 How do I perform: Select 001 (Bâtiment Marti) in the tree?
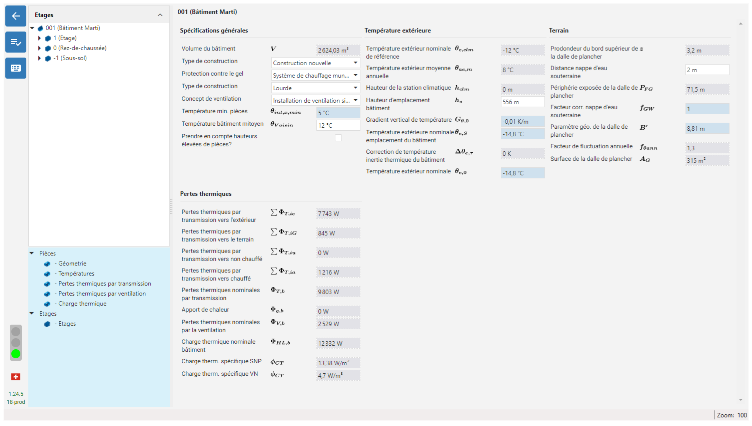(x=73, y=28)
